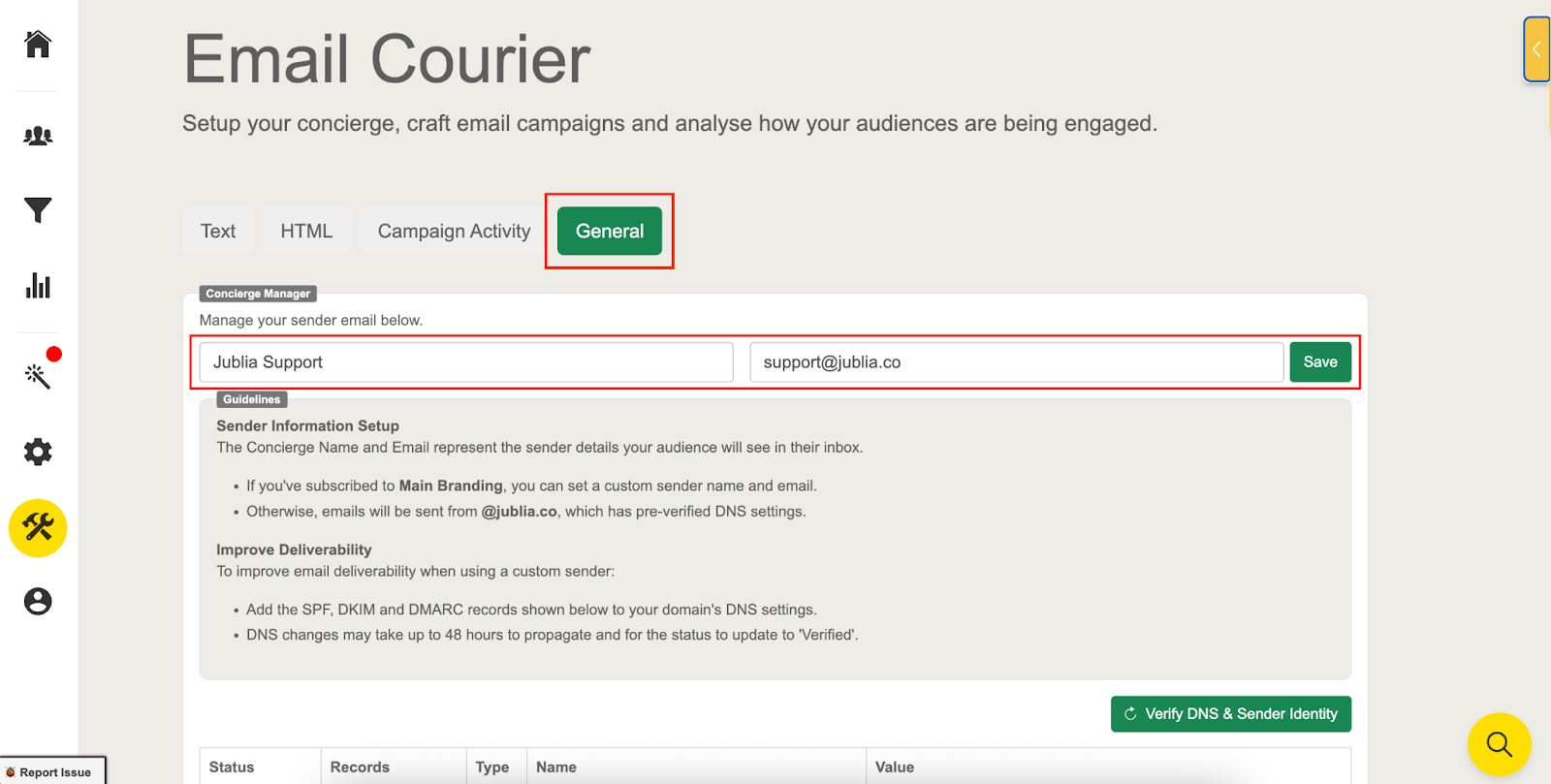Click the bold Main Branding text

(451, 486)
